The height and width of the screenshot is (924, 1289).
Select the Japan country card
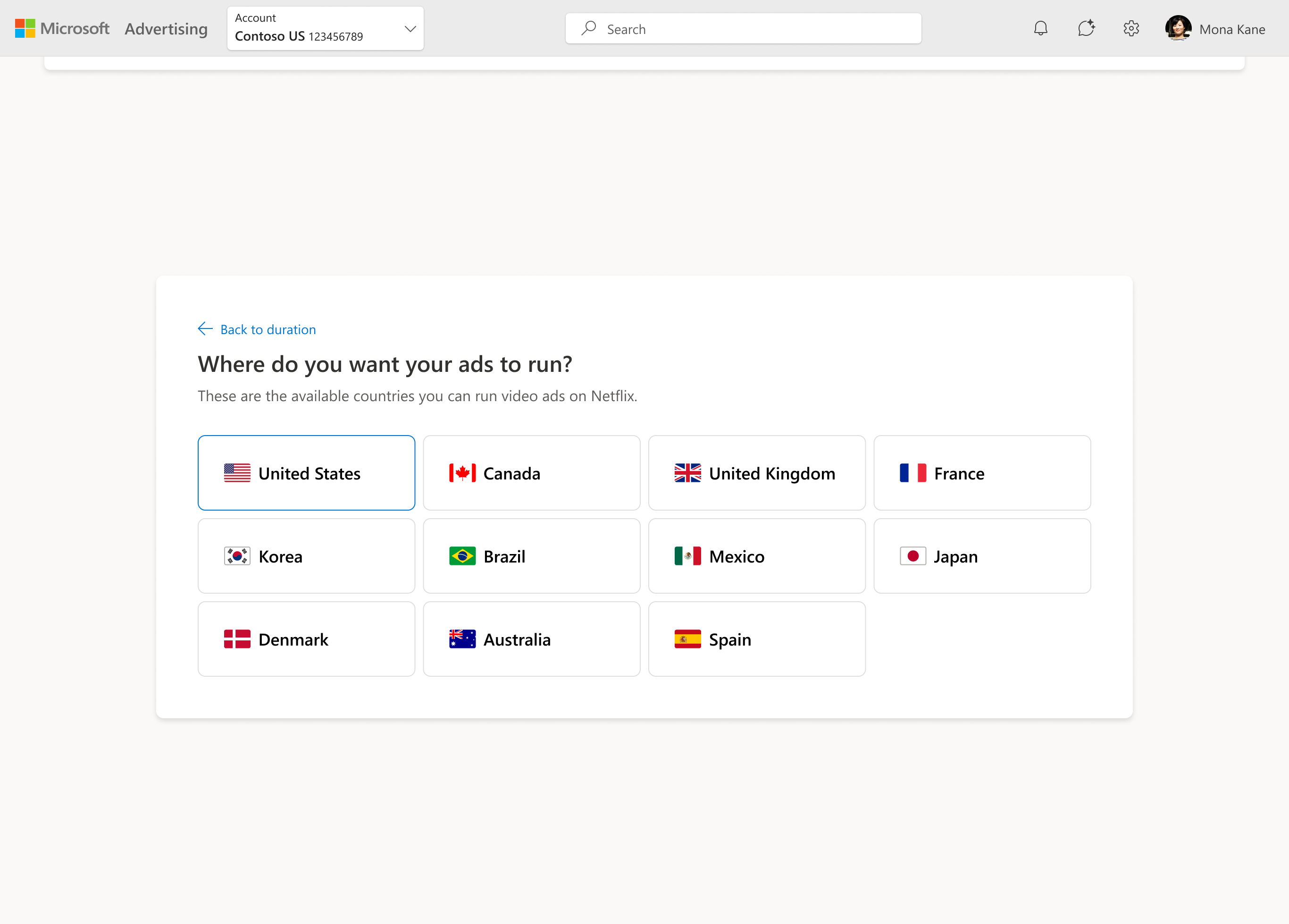(x=982, y=556)
